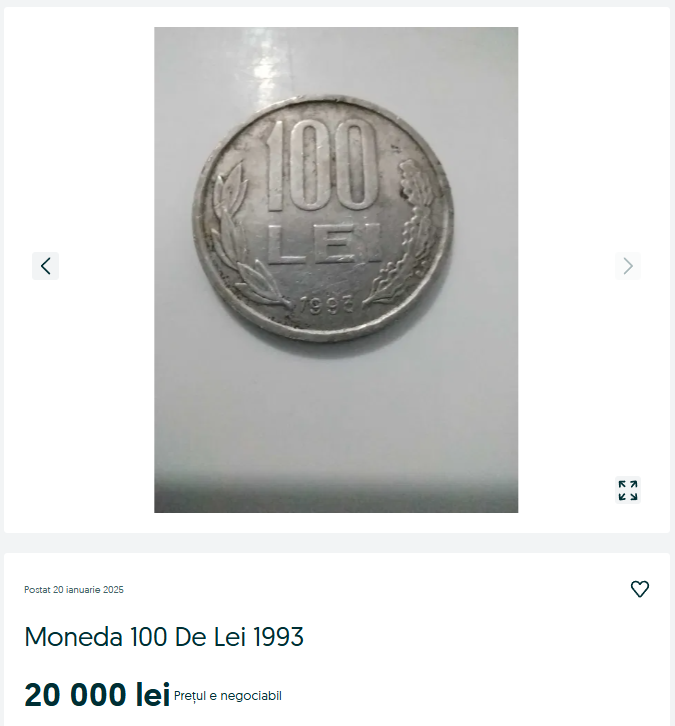Screen dimensions: 675x726
Task: Show the next gallery photo
Action: point(628,266)
